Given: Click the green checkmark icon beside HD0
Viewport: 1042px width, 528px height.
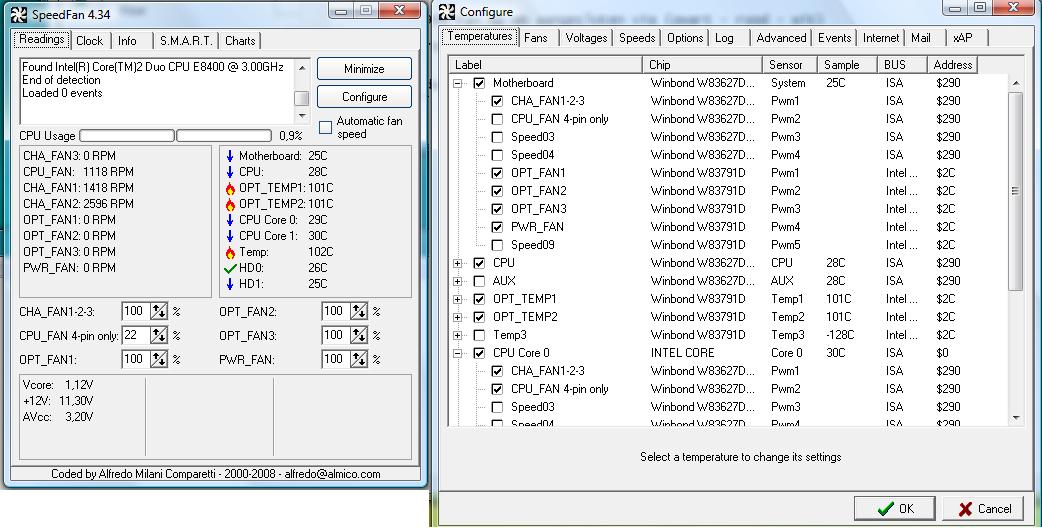Looking at the screenshot, I should (230, 268).
